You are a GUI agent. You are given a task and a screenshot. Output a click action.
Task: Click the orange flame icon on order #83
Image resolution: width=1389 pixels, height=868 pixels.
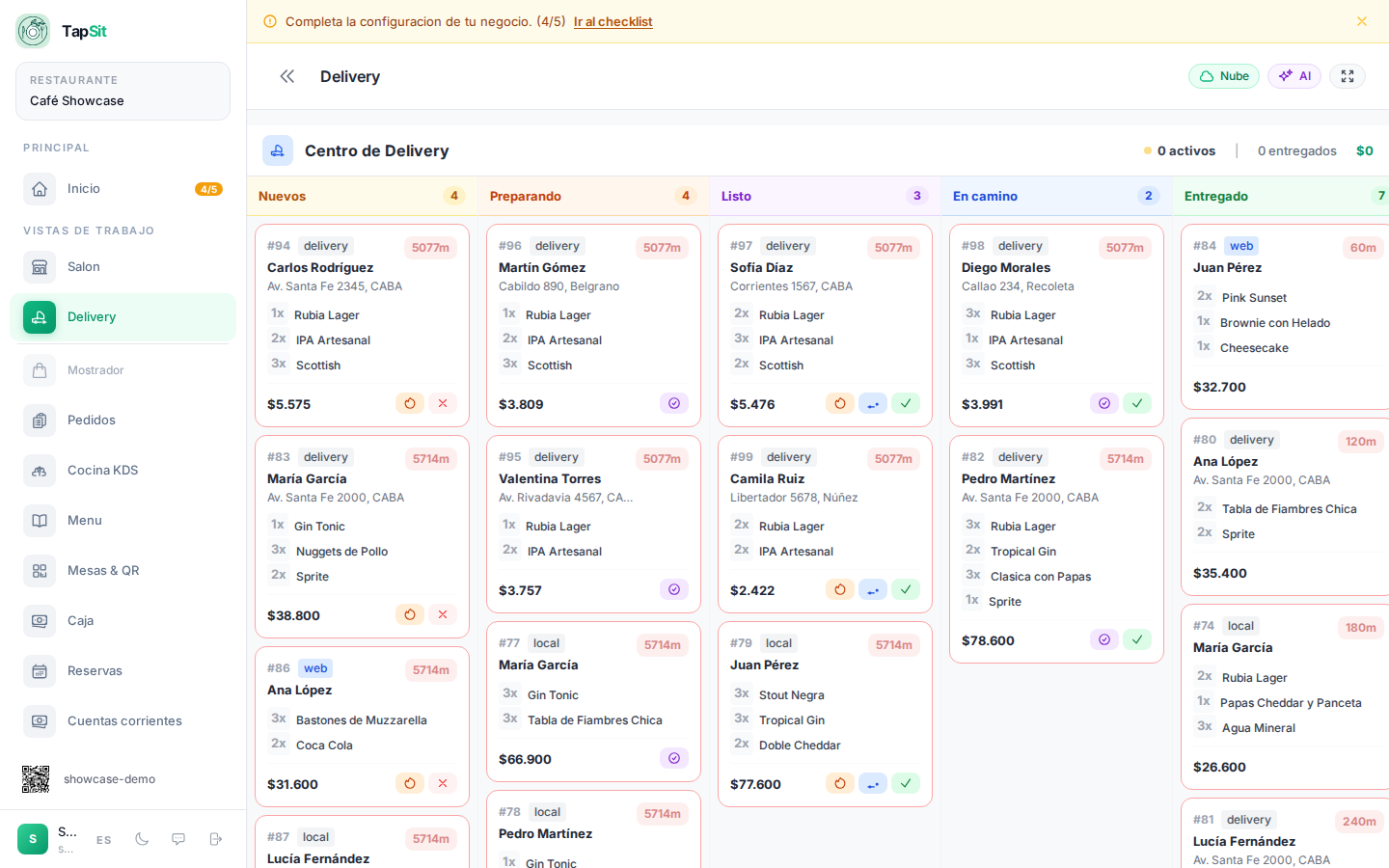pyautogui.click(x=410, y=614)
